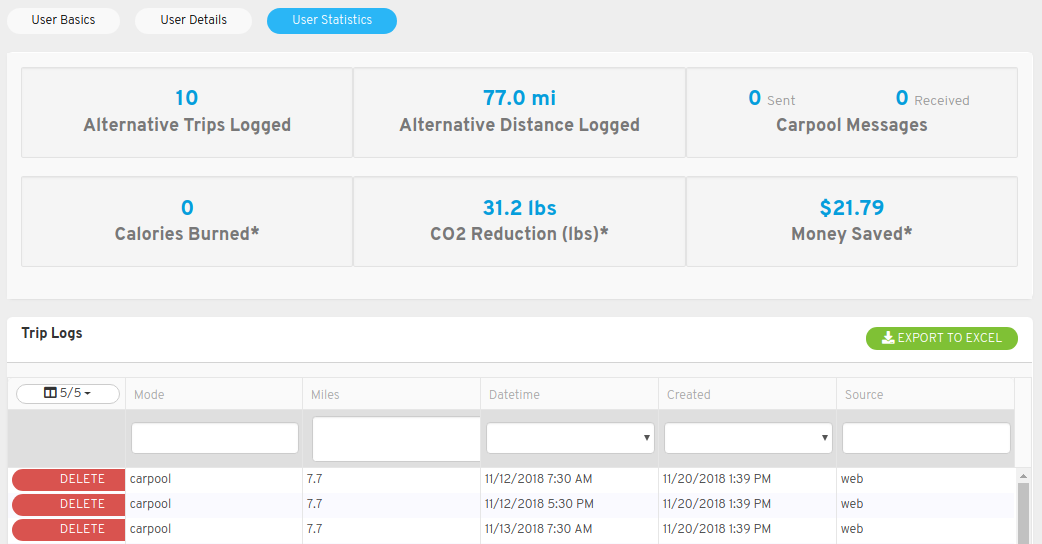Delete the 11/13/2018 7:30 AM carpool trip

(x=68, y=529)
